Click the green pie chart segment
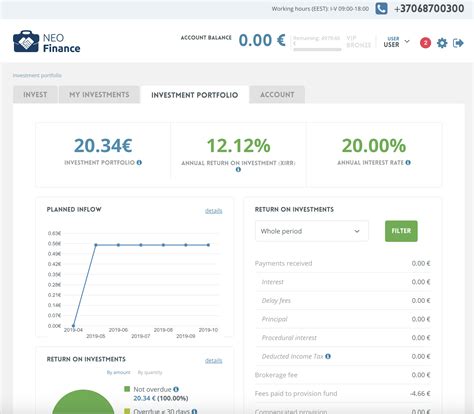The image size is (474, 414). pos(83,403)
